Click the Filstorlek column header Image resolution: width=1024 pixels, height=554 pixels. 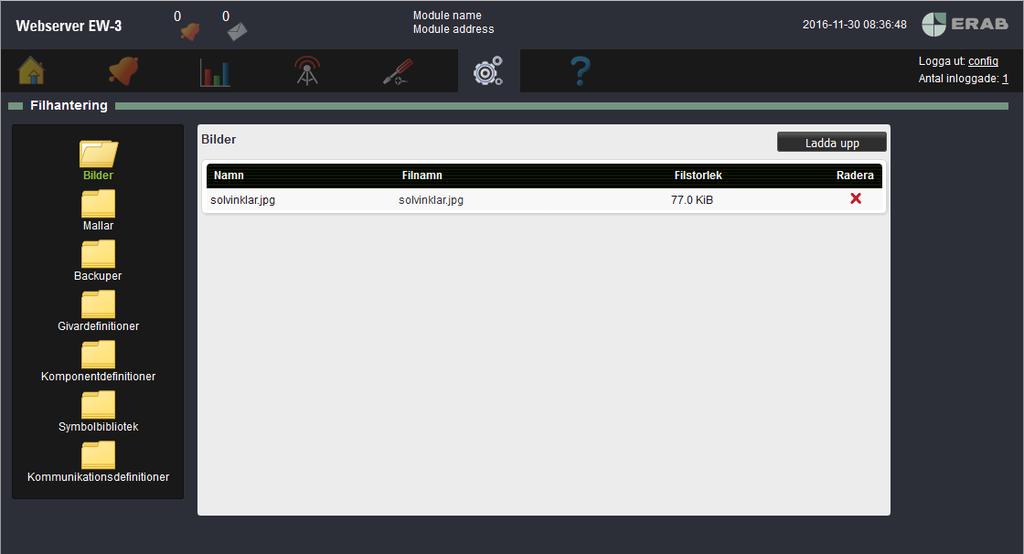coord(698,175)
